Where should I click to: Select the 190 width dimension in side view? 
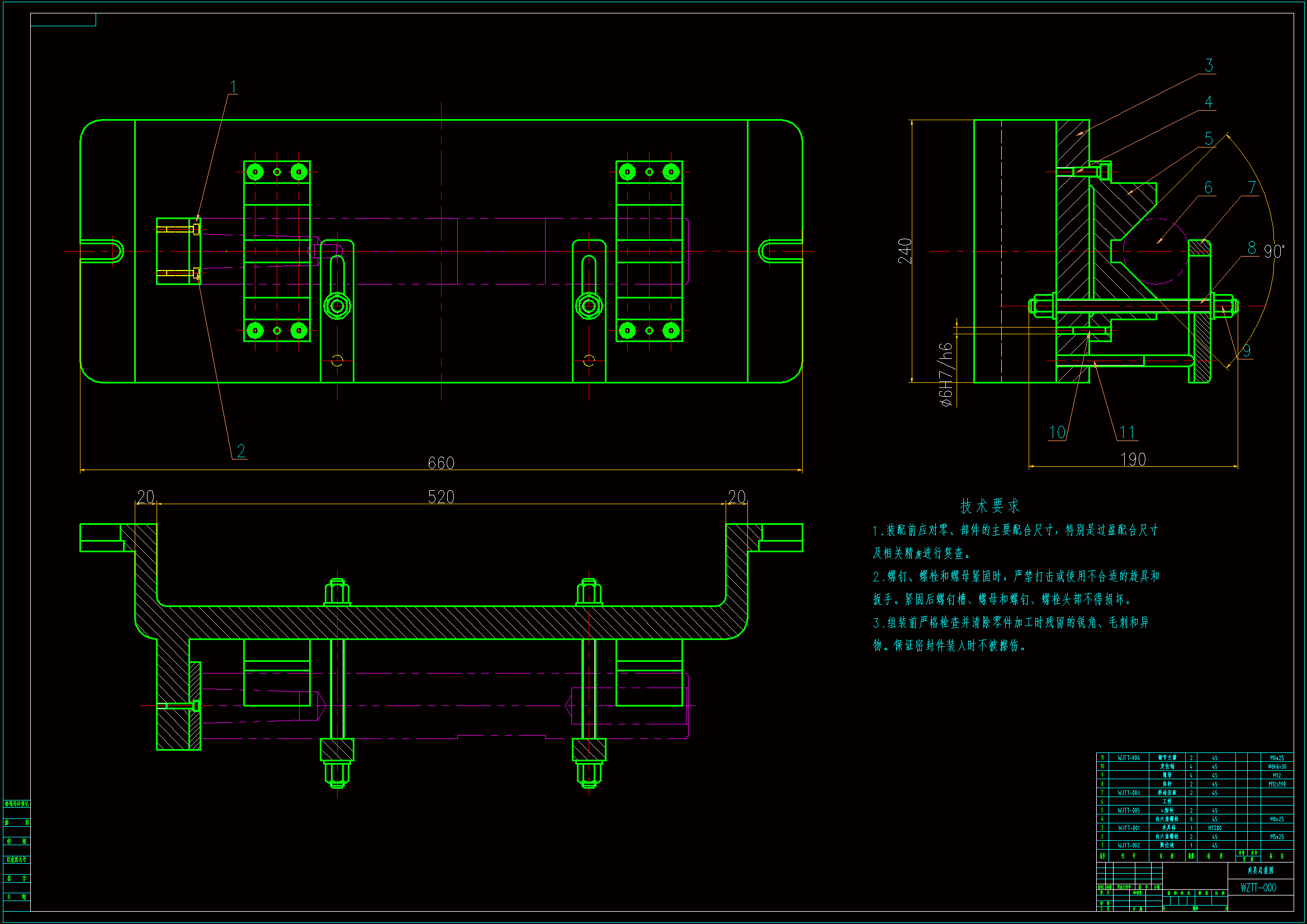[1133, 459]
